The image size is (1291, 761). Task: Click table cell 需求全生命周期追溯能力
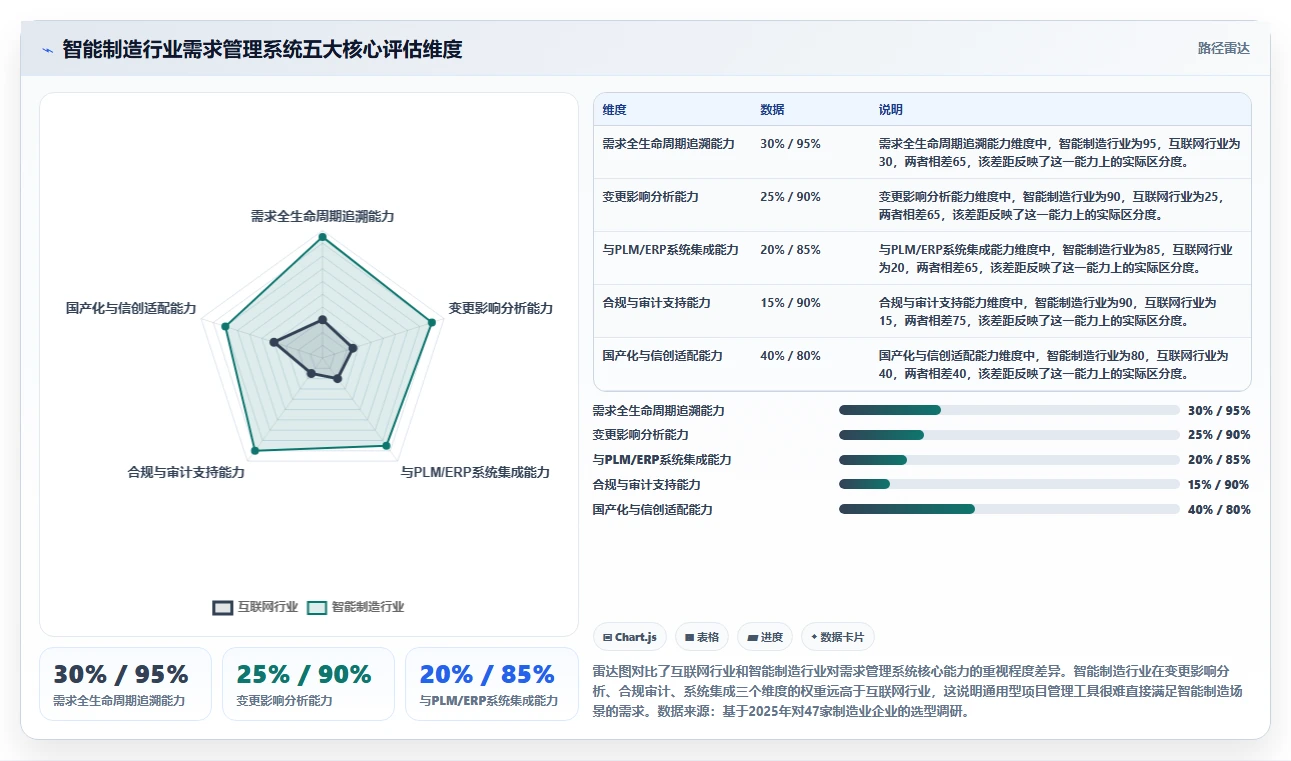point(668,144)
